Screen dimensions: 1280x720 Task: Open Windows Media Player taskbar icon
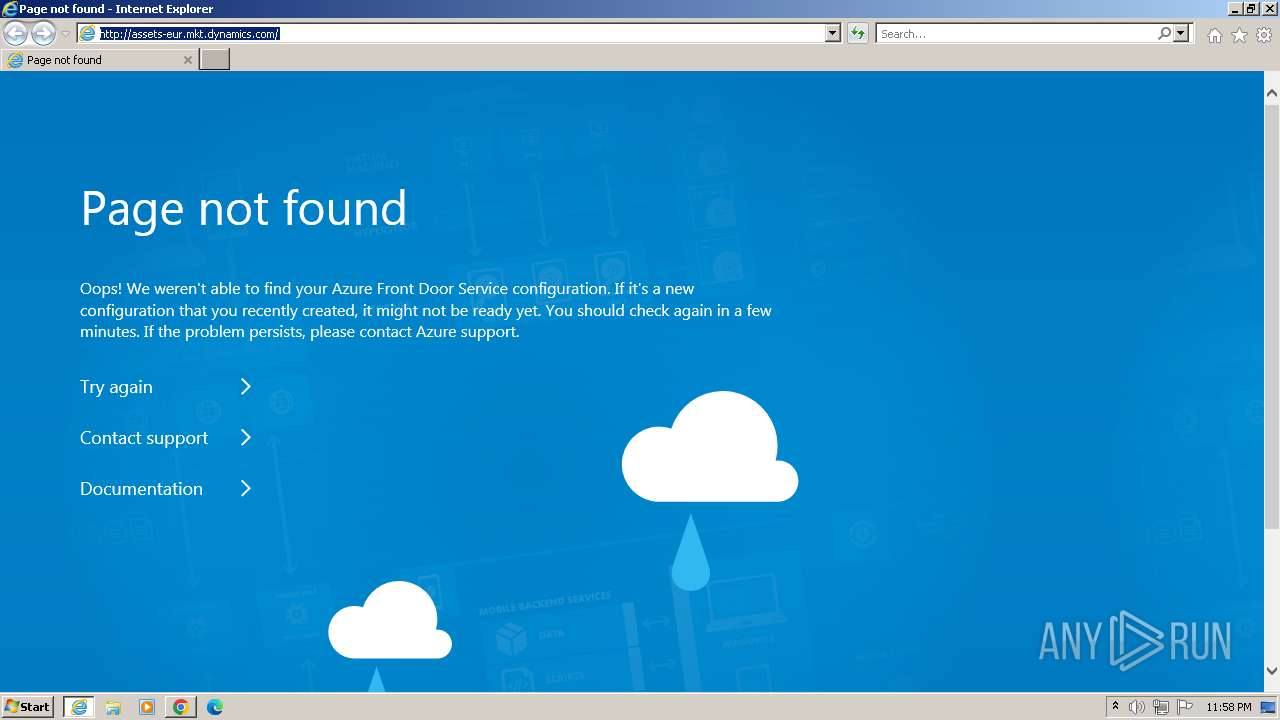coord(147,707)
